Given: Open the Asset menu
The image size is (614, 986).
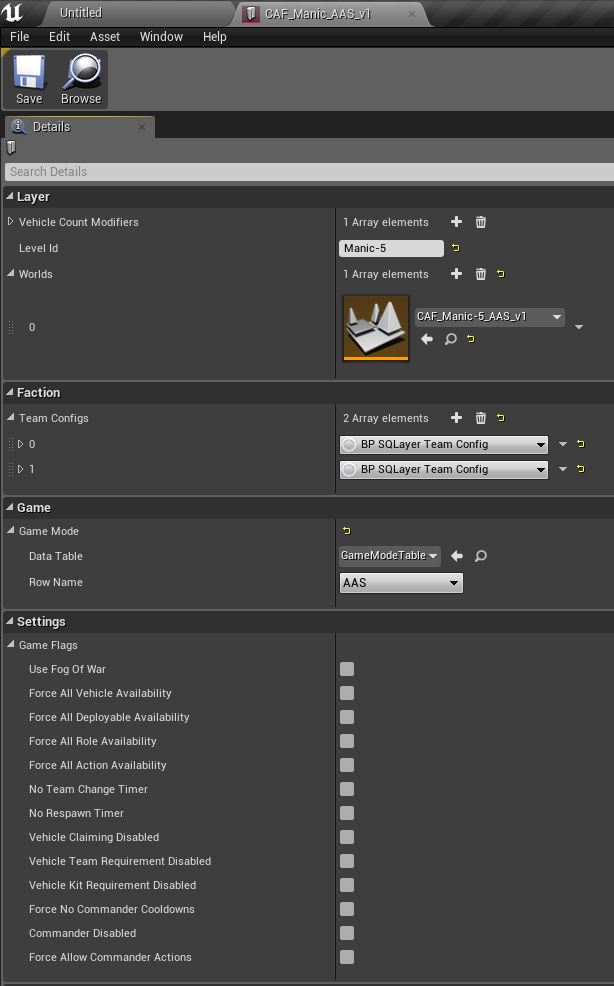Looking at the screenshot, I should [105, 36].
